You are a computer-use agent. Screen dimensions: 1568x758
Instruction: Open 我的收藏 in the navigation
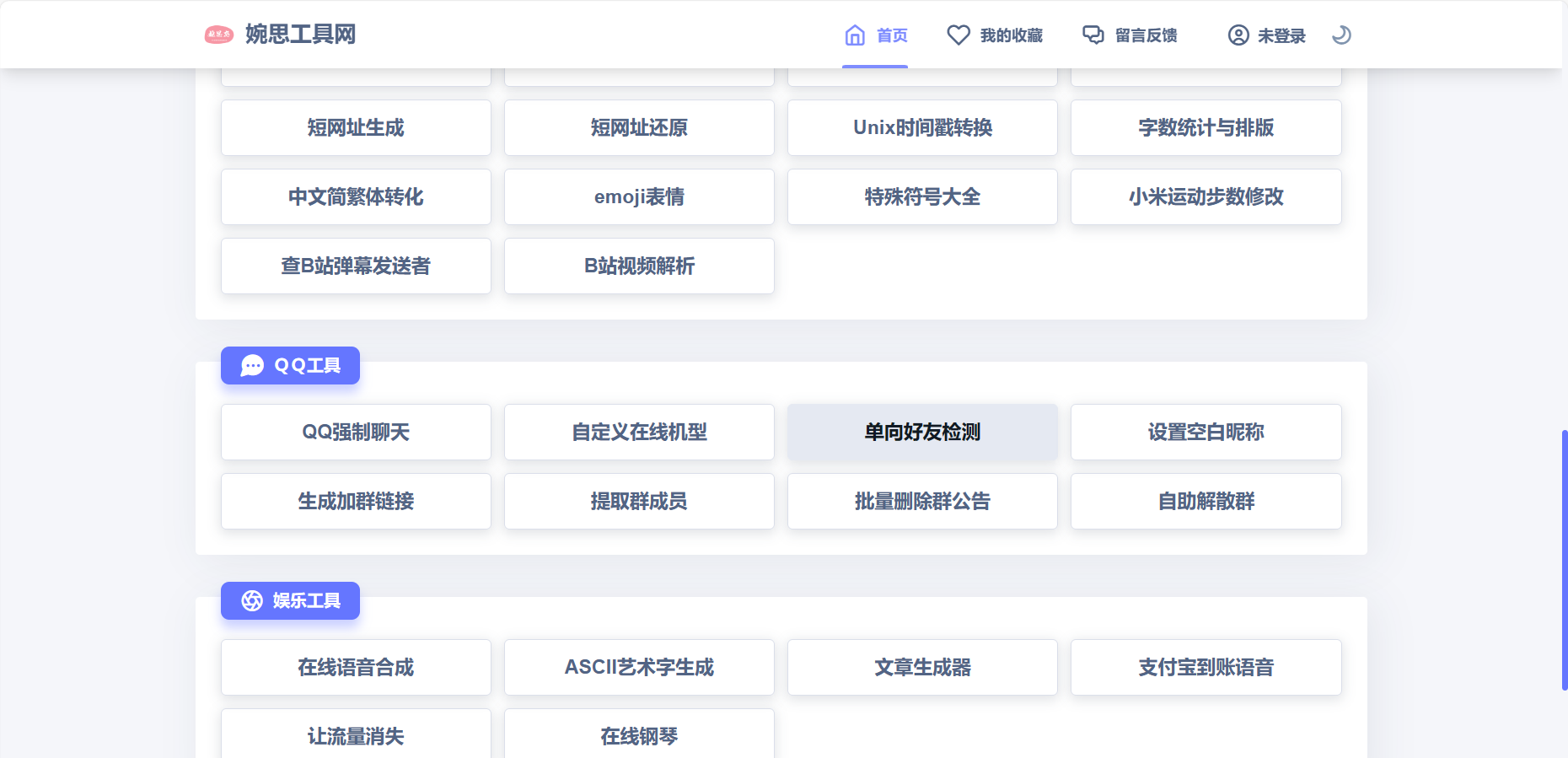coord(995,35)
